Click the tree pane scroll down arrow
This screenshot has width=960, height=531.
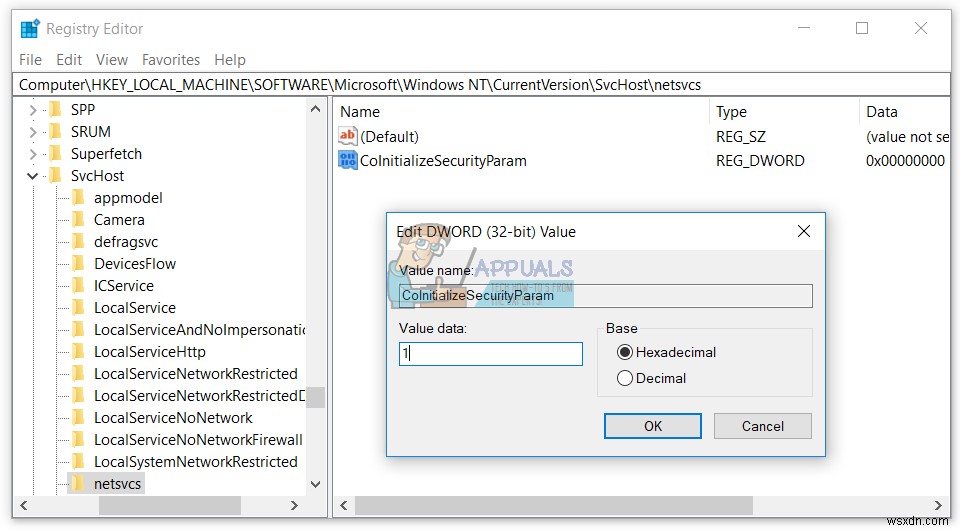point(316,484)
